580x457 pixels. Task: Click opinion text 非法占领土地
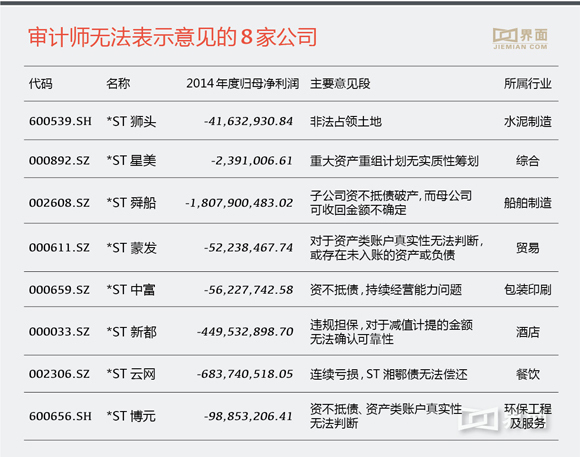tap(346, 121)
